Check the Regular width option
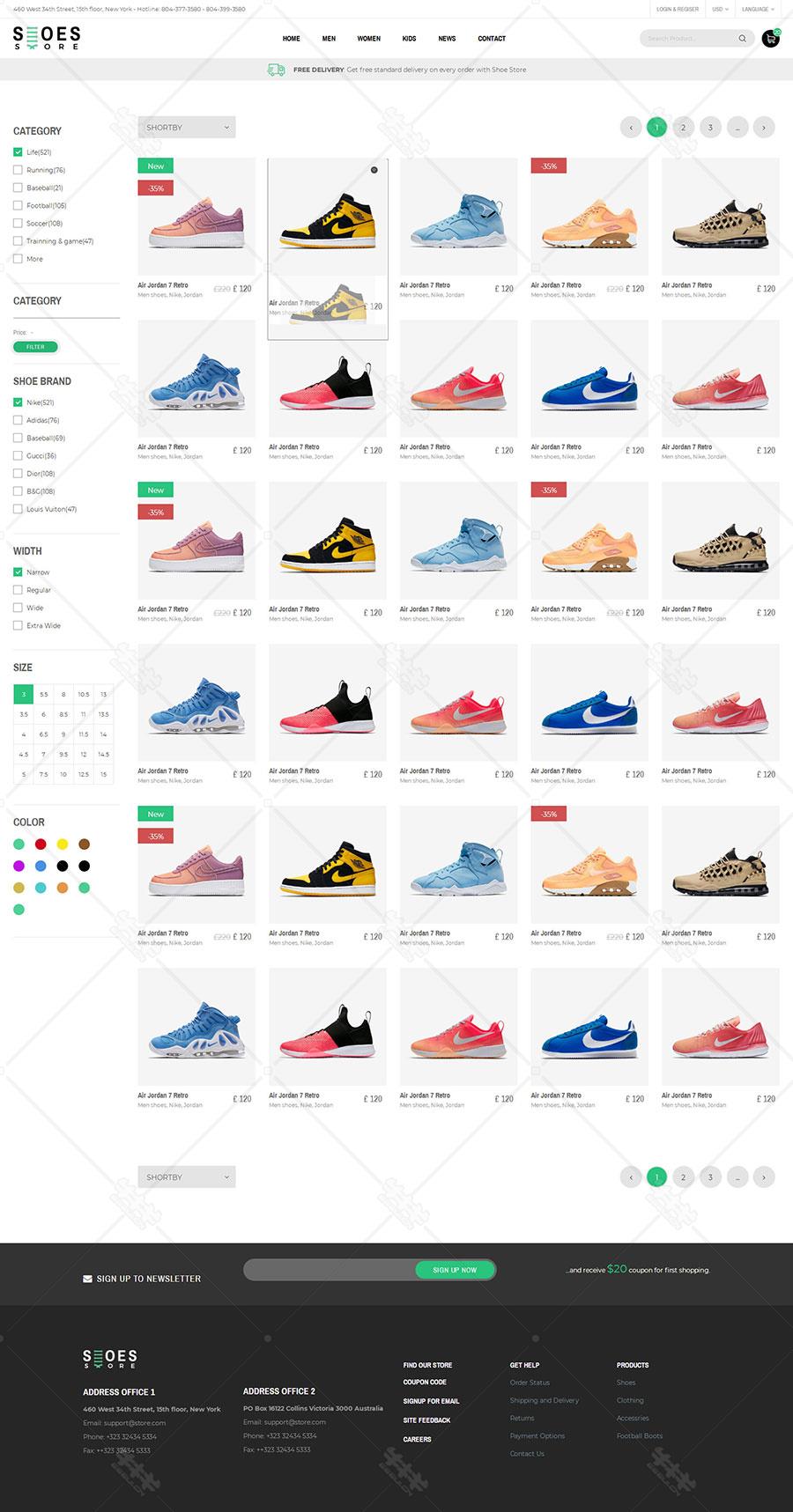The image size is (793, 1512). (18, 590)
